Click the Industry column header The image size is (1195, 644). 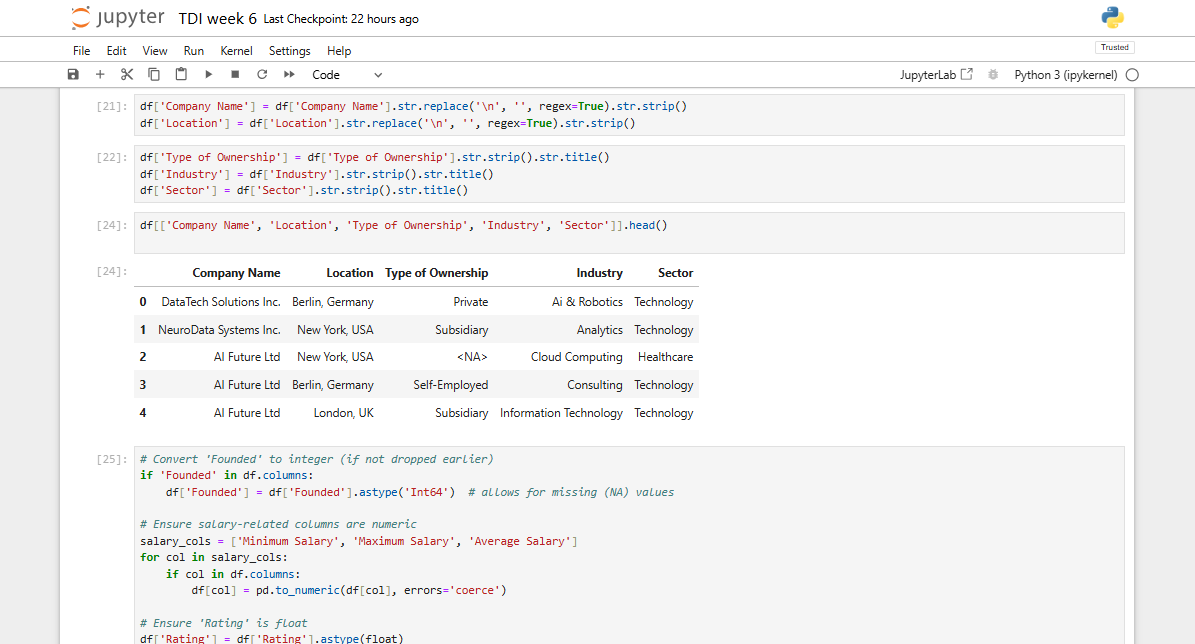click(600, 273)
